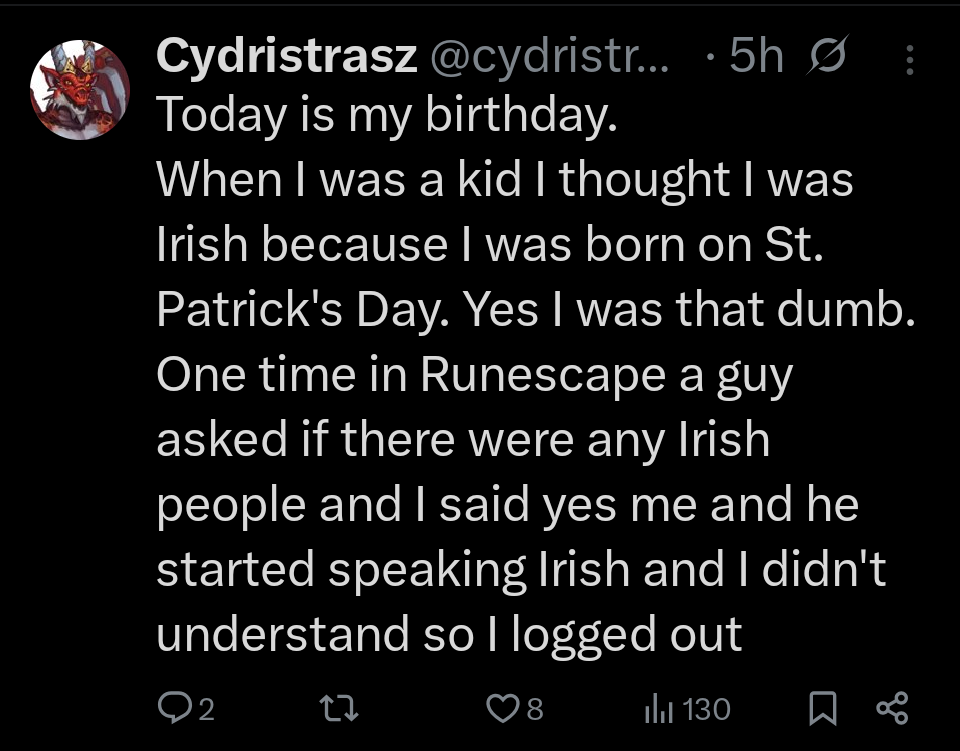Click the like count 8

coord(535,710)
